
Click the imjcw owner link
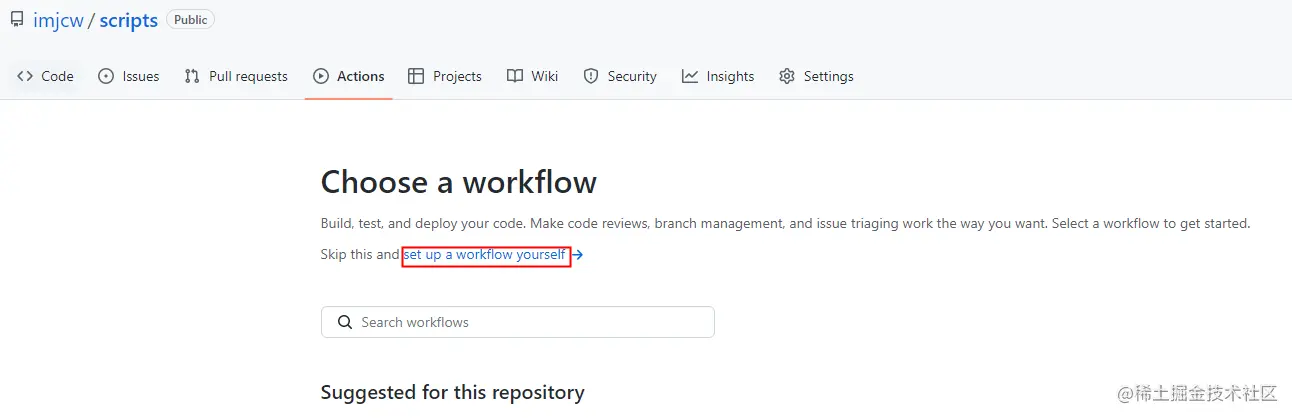coord(58,21)
